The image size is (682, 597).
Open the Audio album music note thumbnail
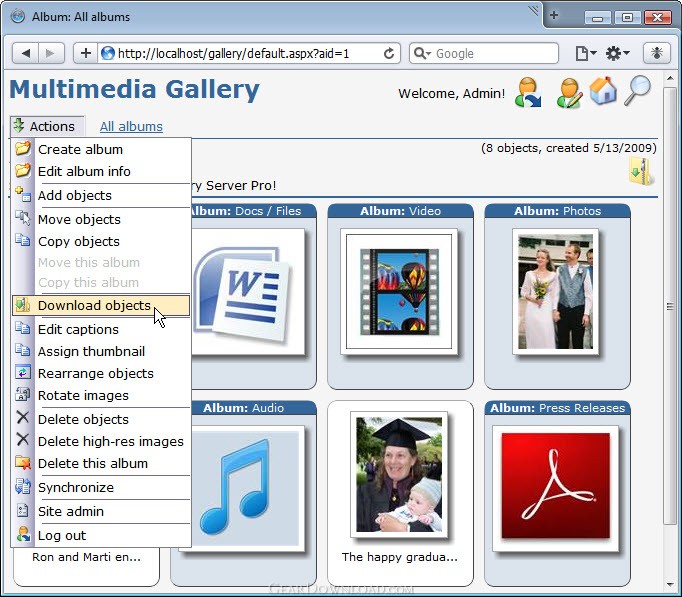[248, 489]
